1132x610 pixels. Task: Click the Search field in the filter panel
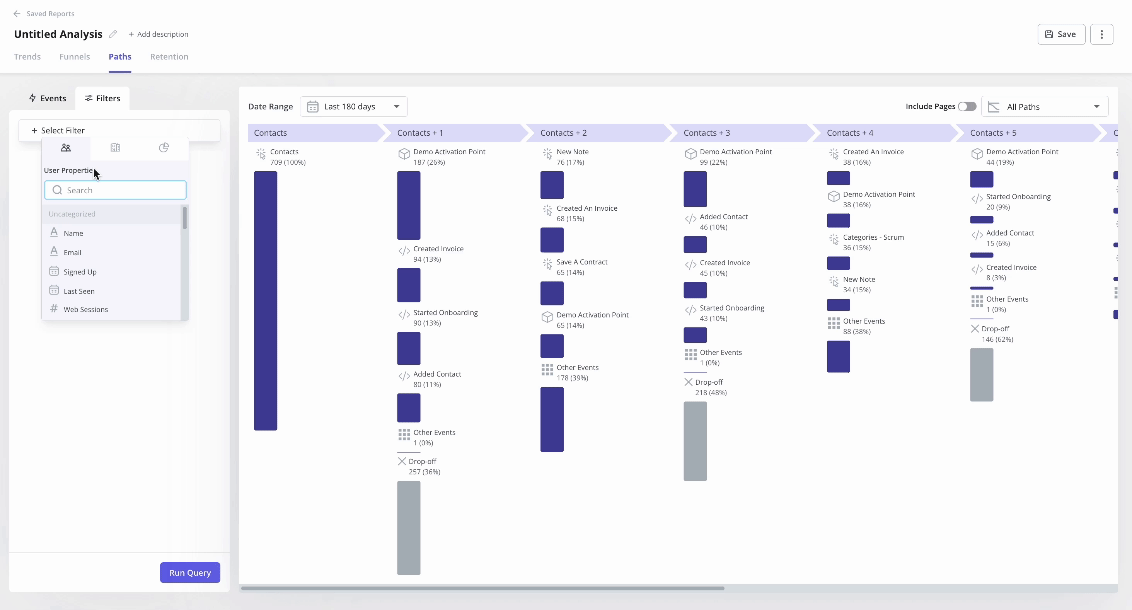[115, 190]
